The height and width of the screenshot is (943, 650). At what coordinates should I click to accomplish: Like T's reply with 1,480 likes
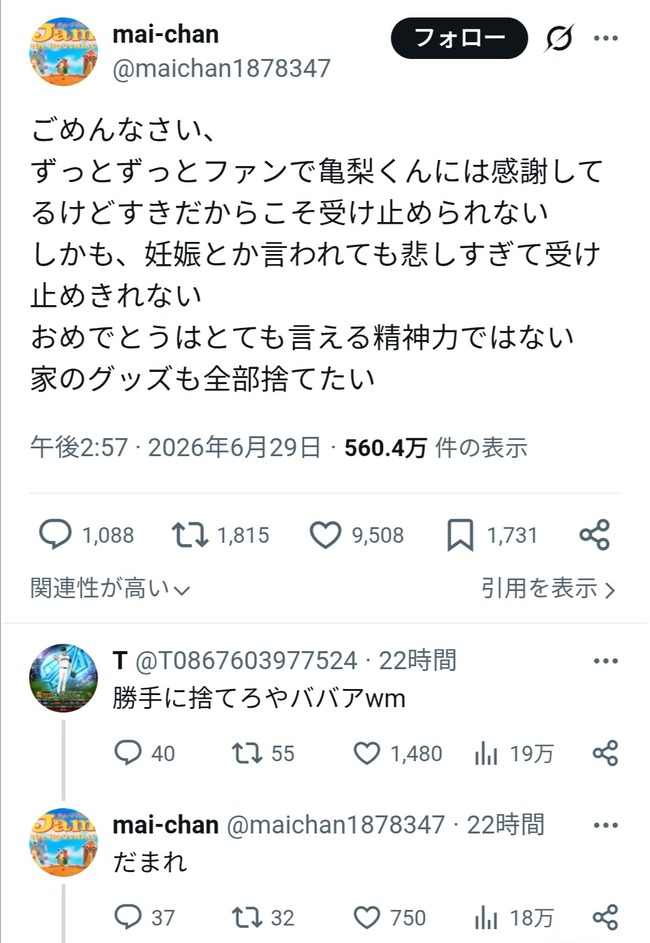(367, 753)
